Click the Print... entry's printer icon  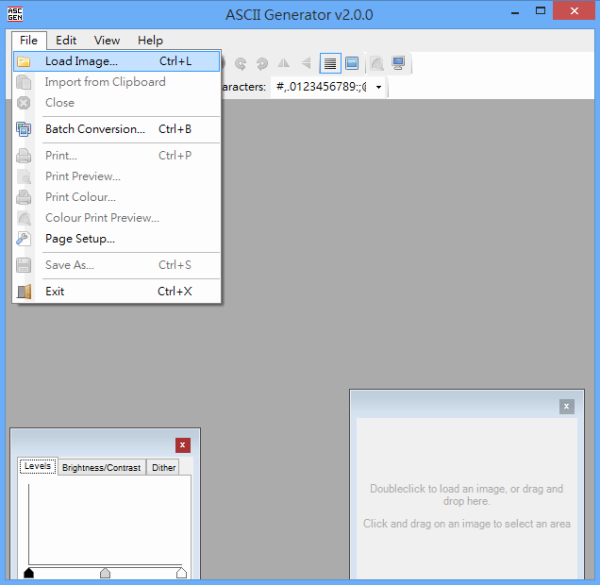pyautogui.click(x=24, y=156)
